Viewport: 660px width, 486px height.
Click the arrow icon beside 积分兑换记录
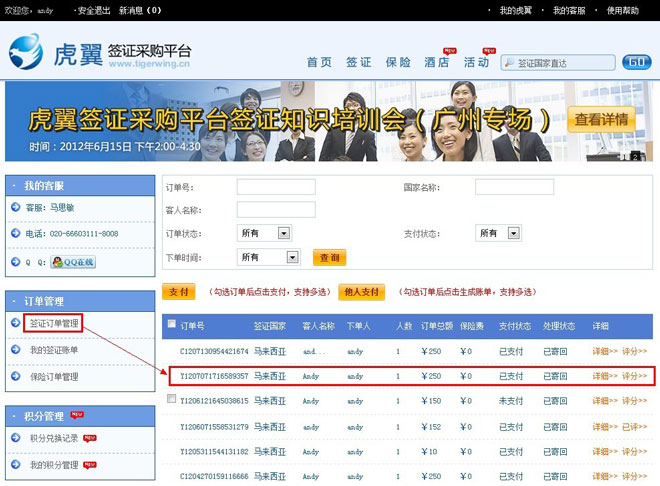[16, 438]
